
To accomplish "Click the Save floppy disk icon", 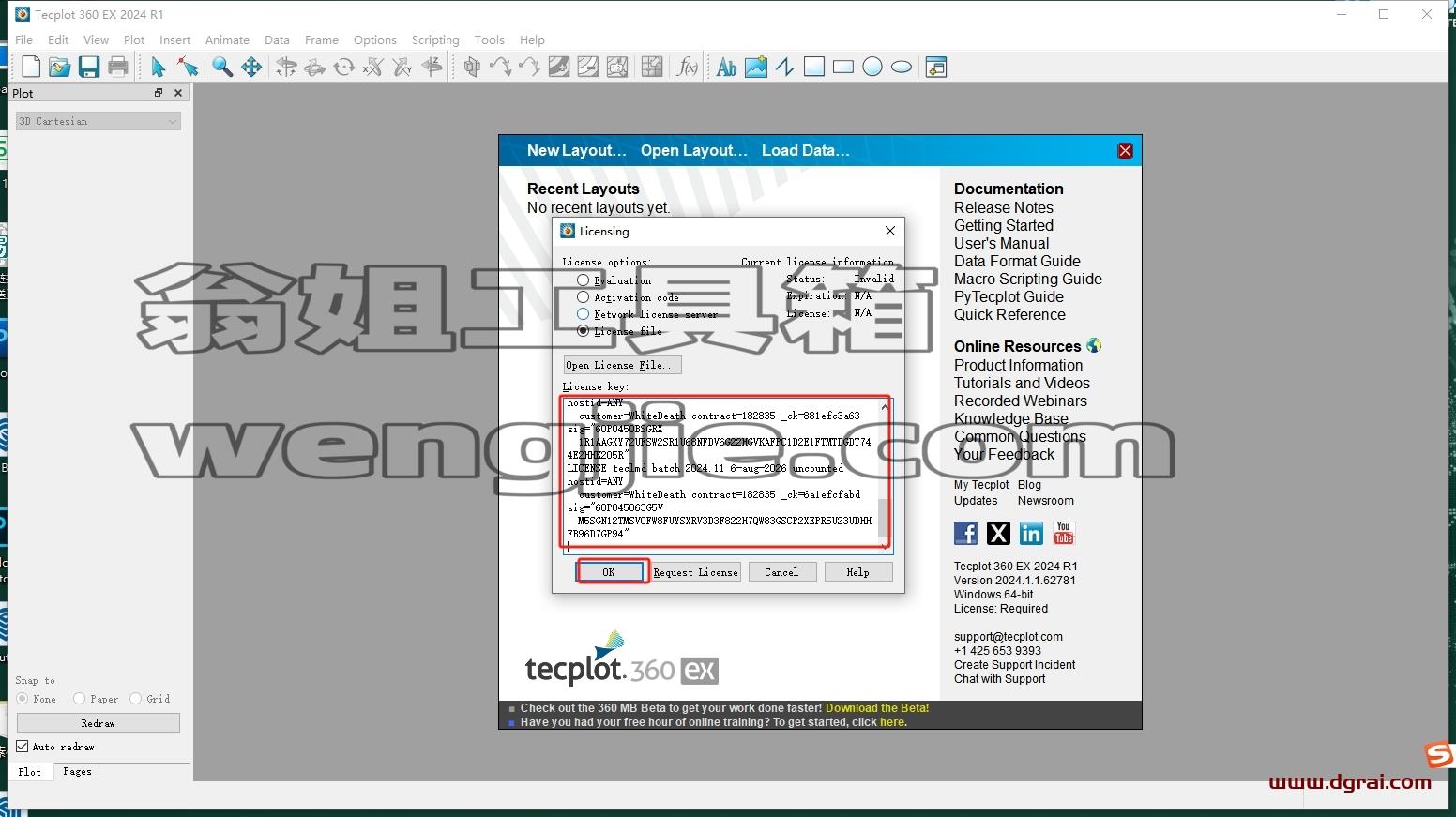I will (89, 67).
